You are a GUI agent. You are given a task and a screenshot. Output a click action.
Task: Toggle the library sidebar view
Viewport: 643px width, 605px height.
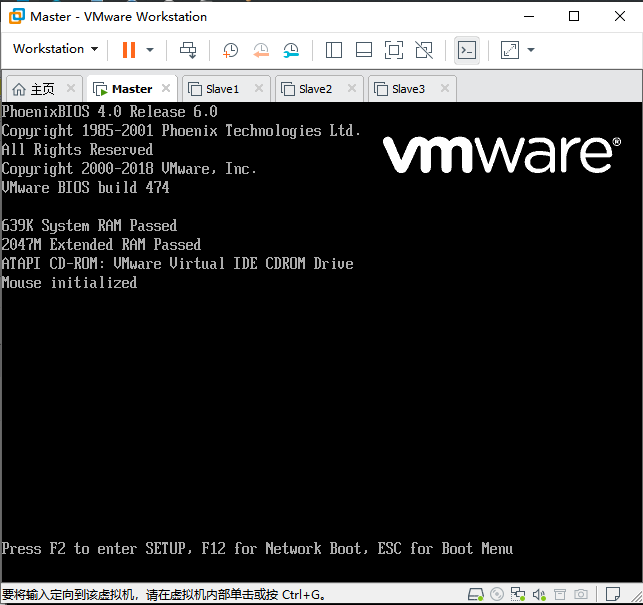[x=334, y=50]
